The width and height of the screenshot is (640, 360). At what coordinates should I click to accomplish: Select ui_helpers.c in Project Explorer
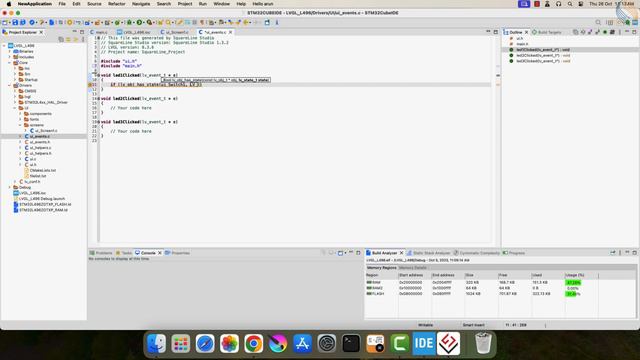(41, 148)
